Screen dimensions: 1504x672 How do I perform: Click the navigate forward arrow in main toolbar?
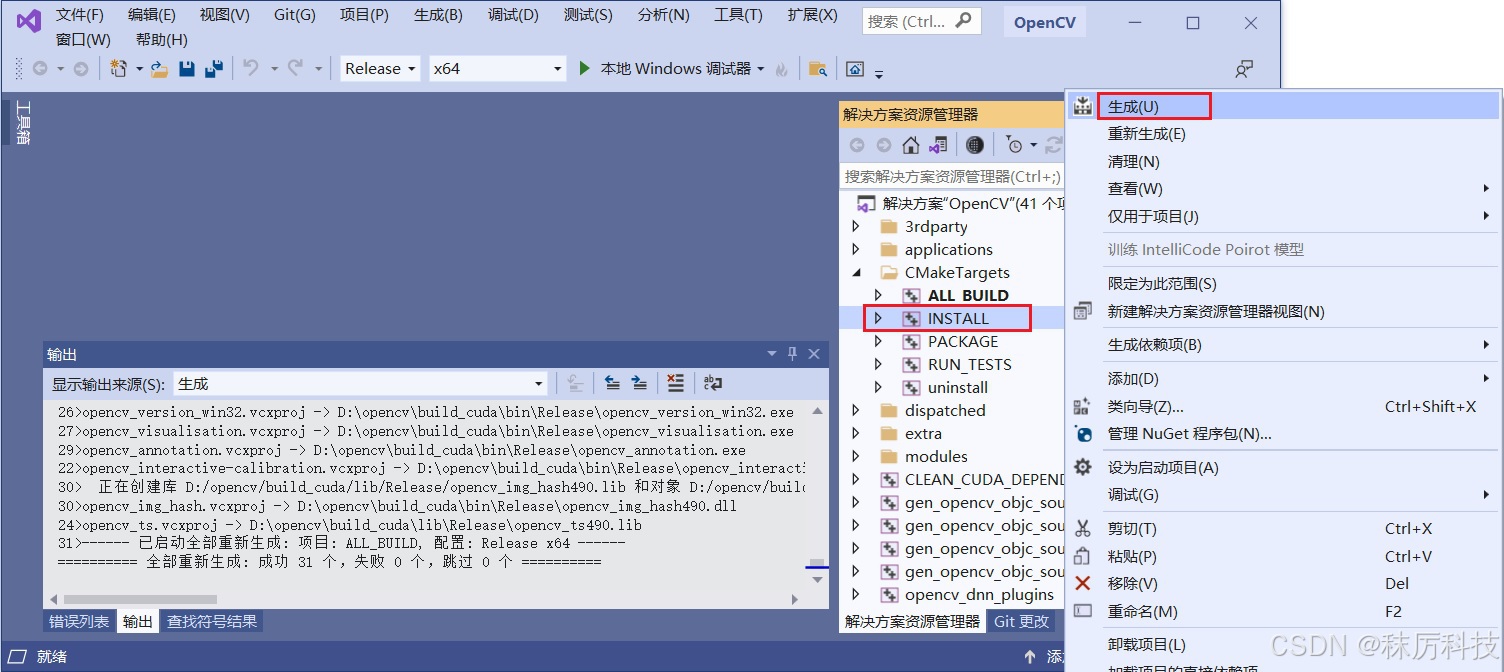81,68
